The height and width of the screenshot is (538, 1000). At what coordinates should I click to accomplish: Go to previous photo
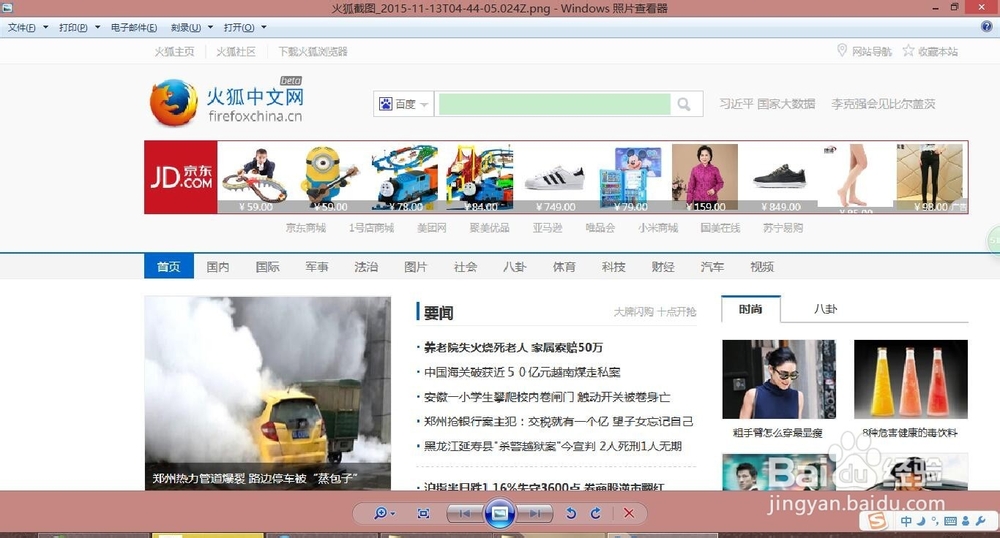click(x=464, y=513)
